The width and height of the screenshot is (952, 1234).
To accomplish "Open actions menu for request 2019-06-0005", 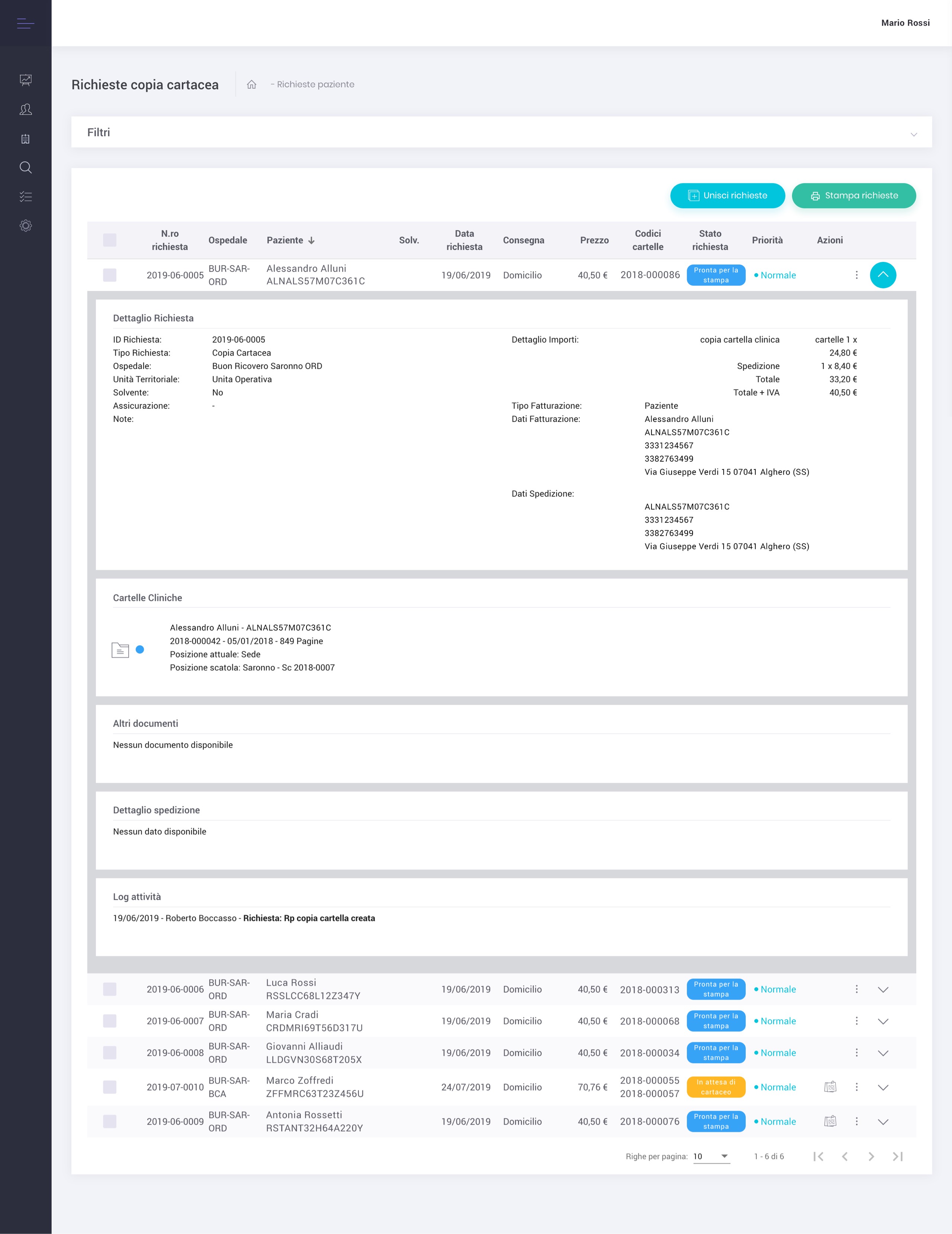I will [x=856, y=275].
